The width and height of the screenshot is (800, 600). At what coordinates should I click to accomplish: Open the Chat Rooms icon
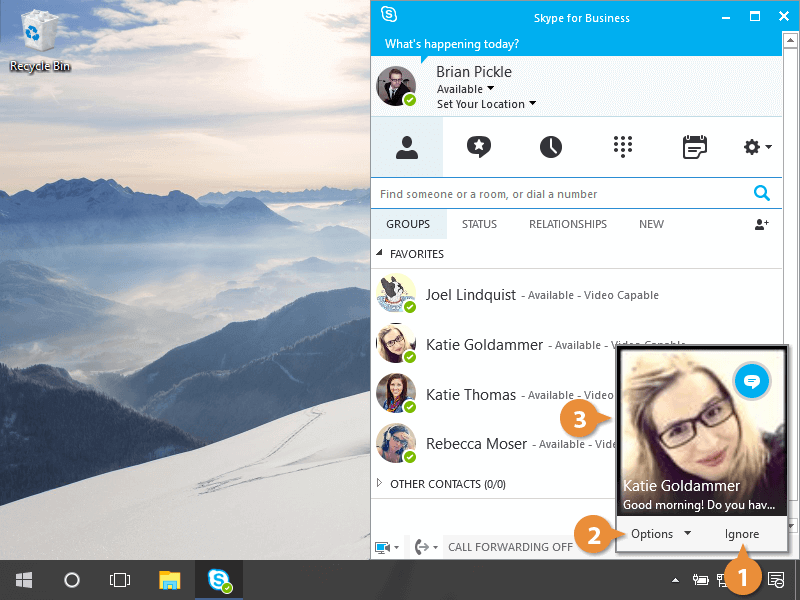[479, 147]
